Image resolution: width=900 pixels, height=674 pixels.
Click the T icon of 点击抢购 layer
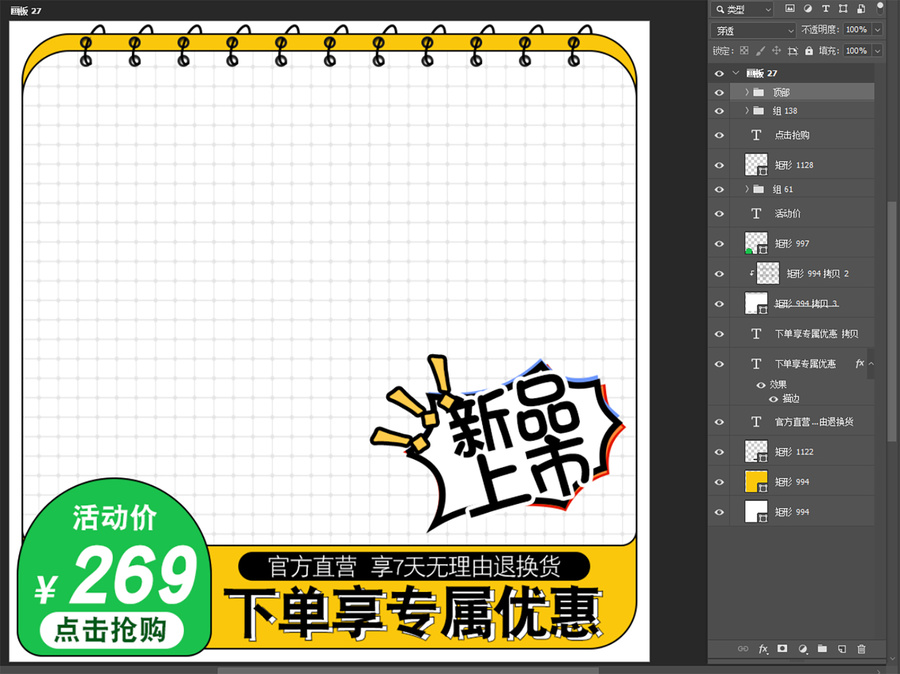coord(756,135)
